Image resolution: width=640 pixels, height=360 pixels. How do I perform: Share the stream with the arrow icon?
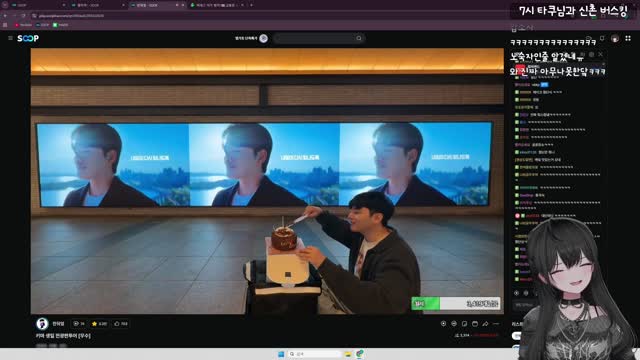pos(485,324)
